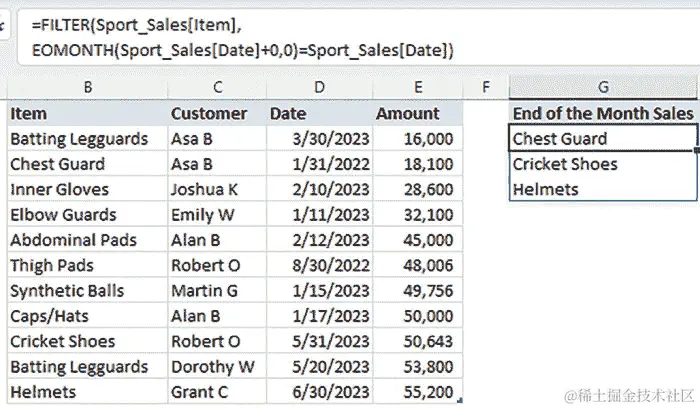Select column B header
The width and height of the screenshot is (700, 409).
88,87
